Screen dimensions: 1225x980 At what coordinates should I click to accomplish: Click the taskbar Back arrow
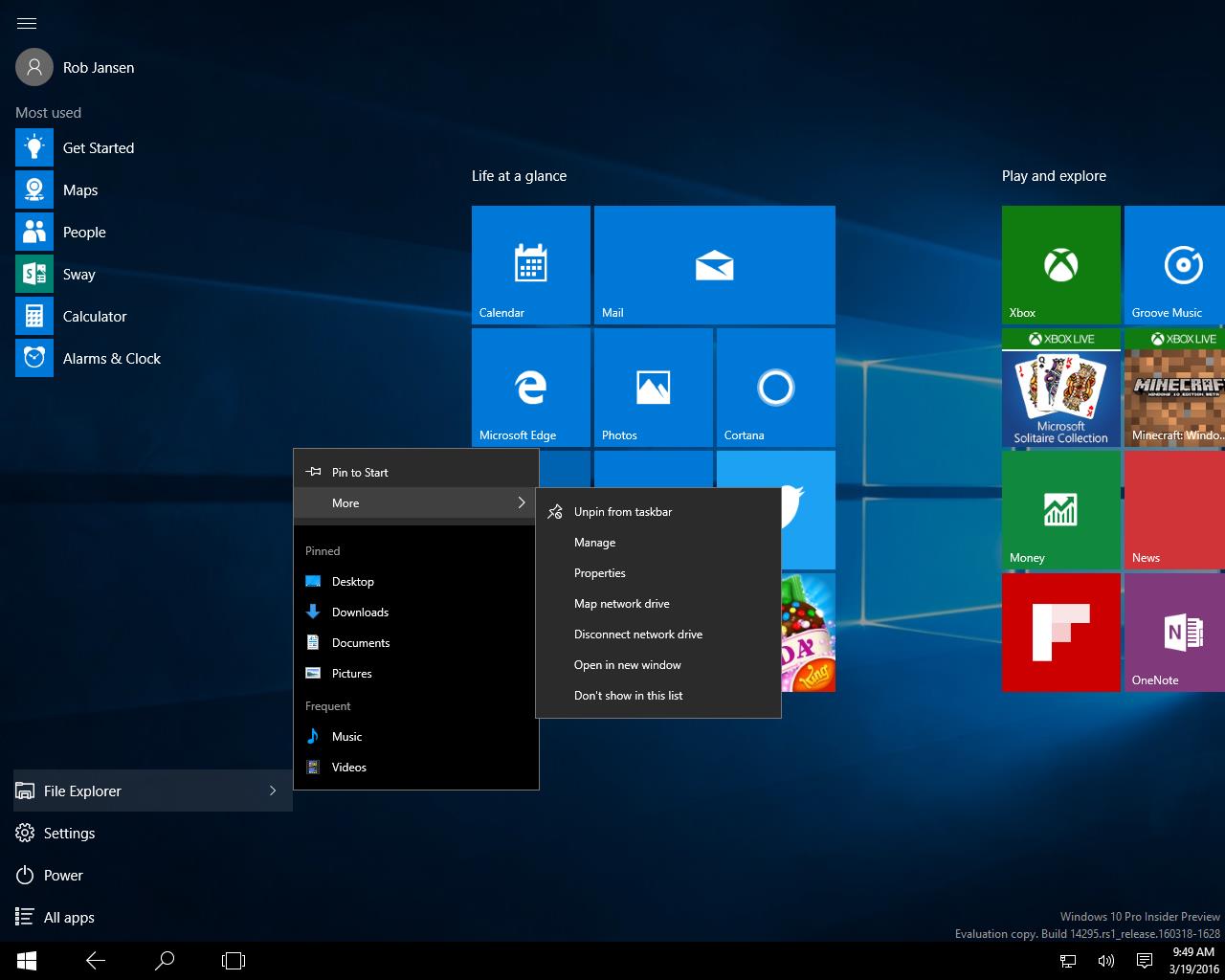click(96, 961)
